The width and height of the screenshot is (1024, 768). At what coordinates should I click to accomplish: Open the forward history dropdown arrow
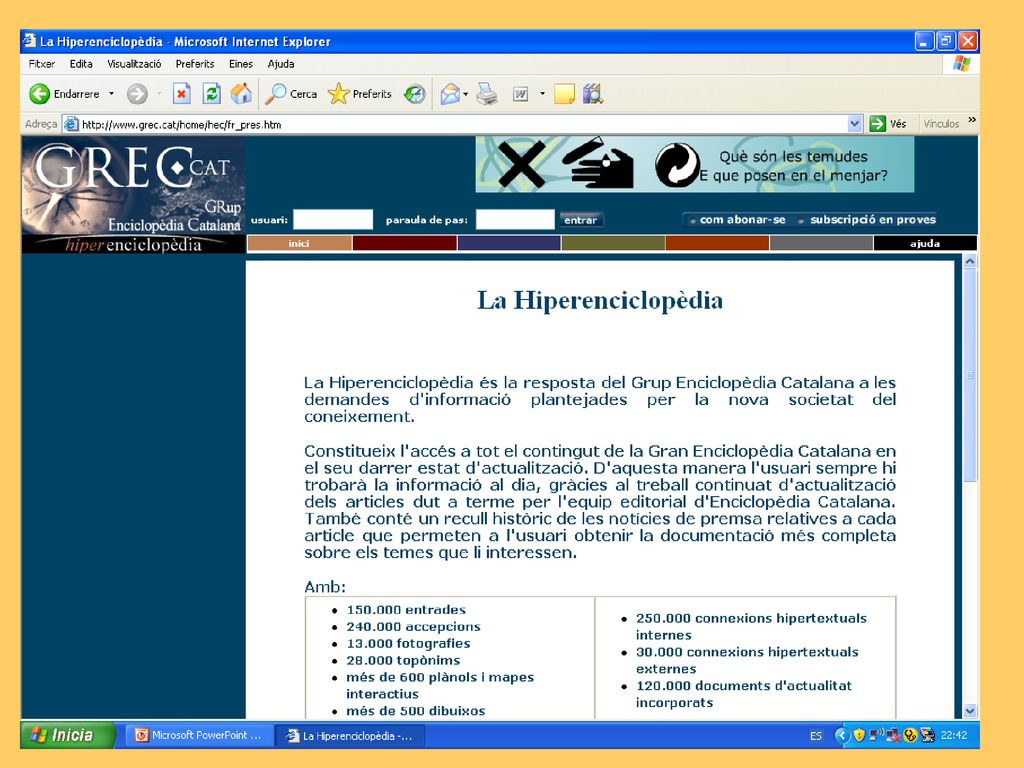pyautogui.click(x=159, y=94)
